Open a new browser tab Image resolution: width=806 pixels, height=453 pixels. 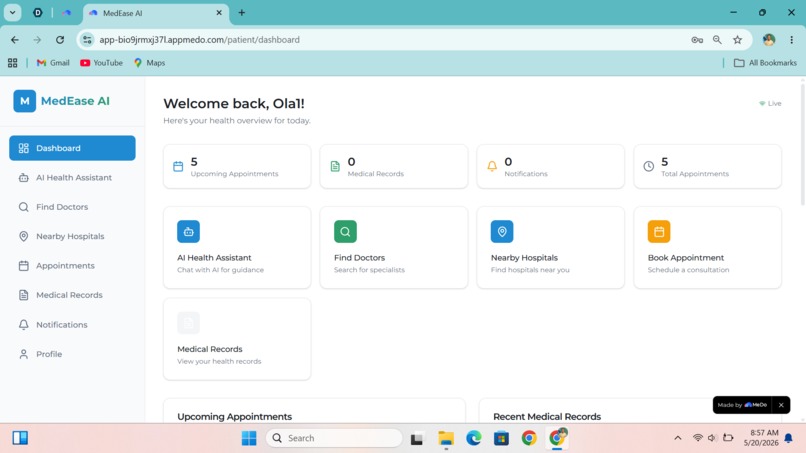pyautogui.click(x=242, y=13)
